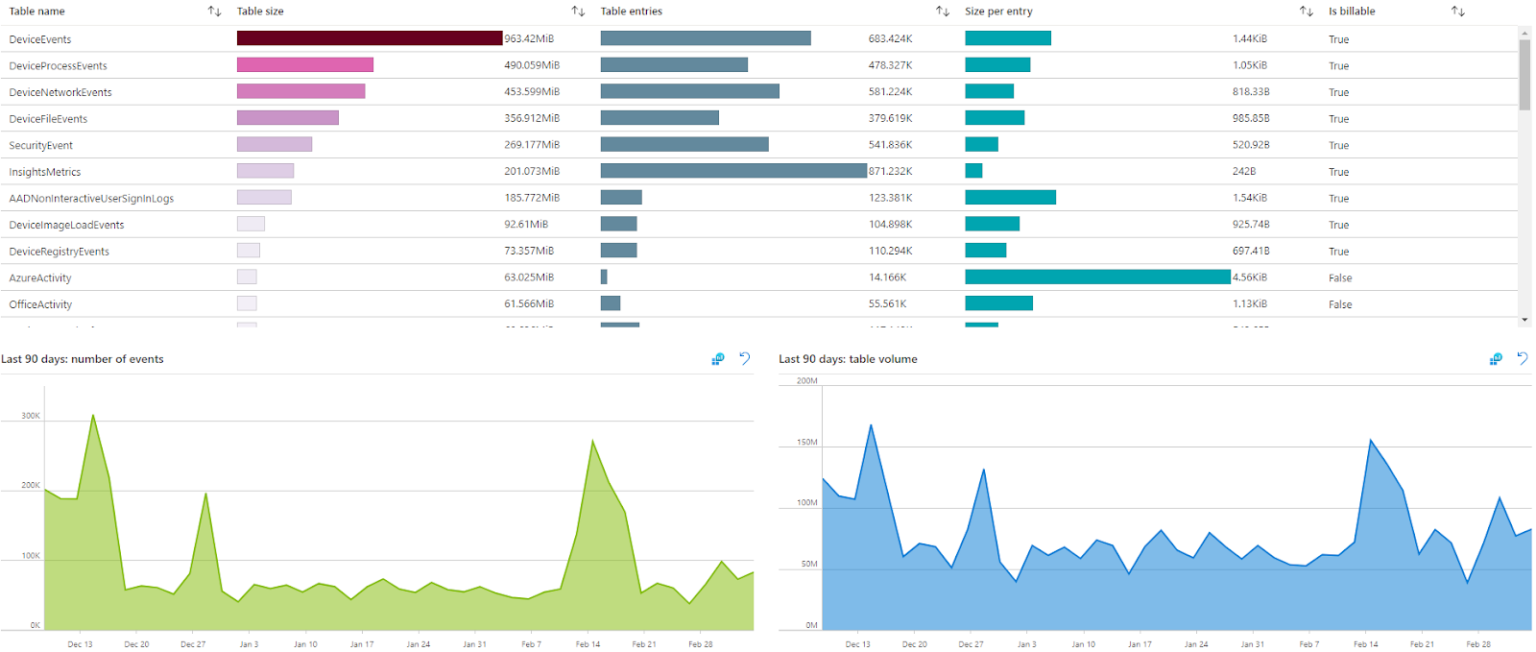Click AzureActivity's teal size-per-entry bar
This screenshot has height=652, width=1536.
click(1095, 277)
